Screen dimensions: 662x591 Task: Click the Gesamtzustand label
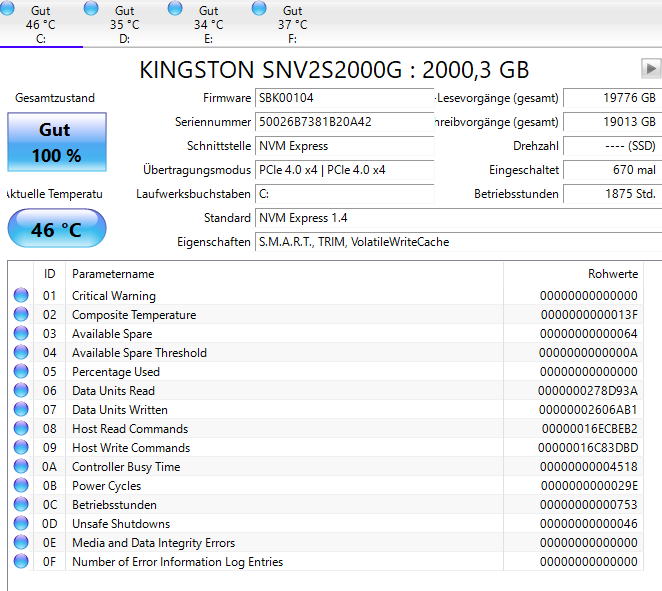pyautogui.click(x=55, y=98)
